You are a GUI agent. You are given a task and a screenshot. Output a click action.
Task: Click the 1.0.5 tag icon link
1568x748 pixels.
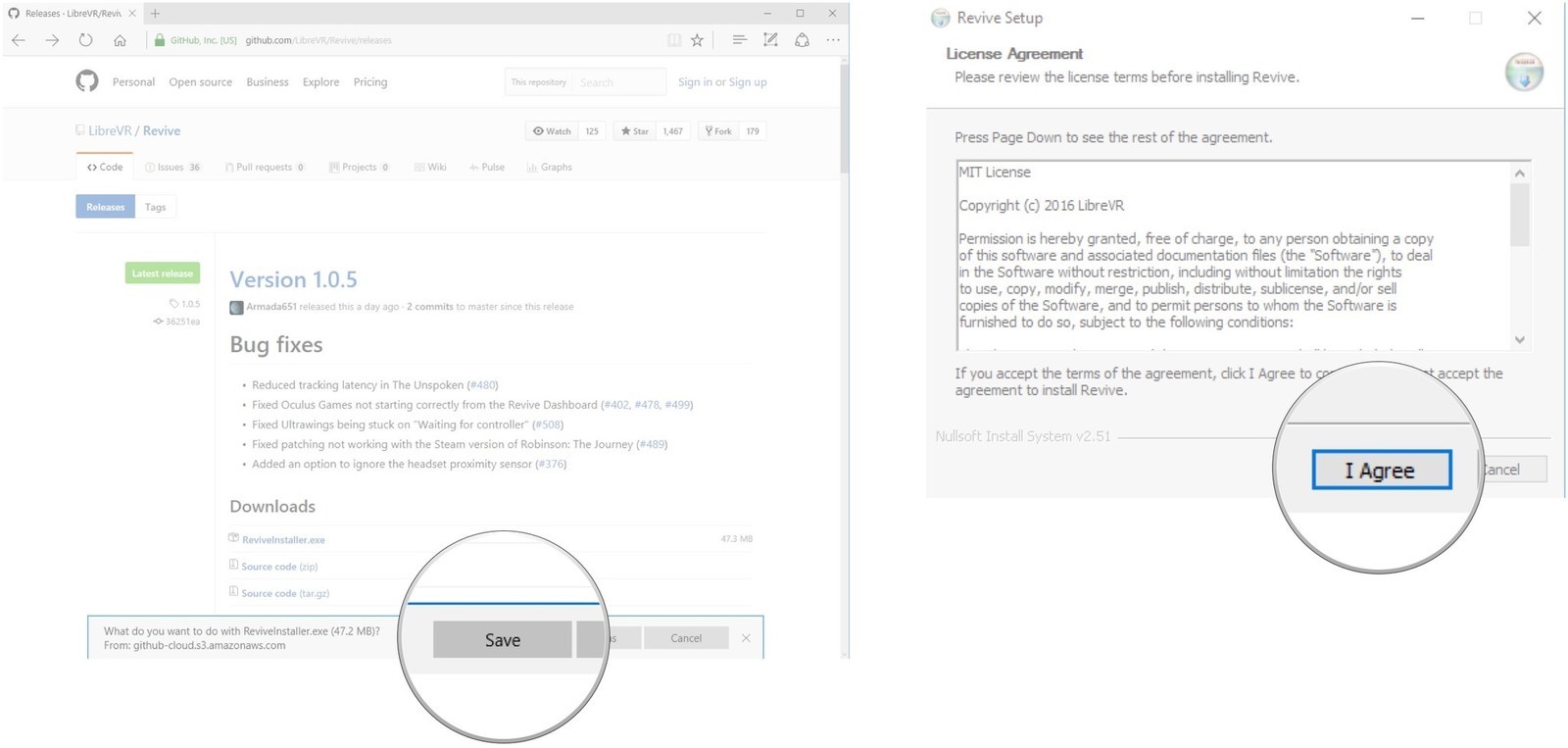(x=184, y=304)
